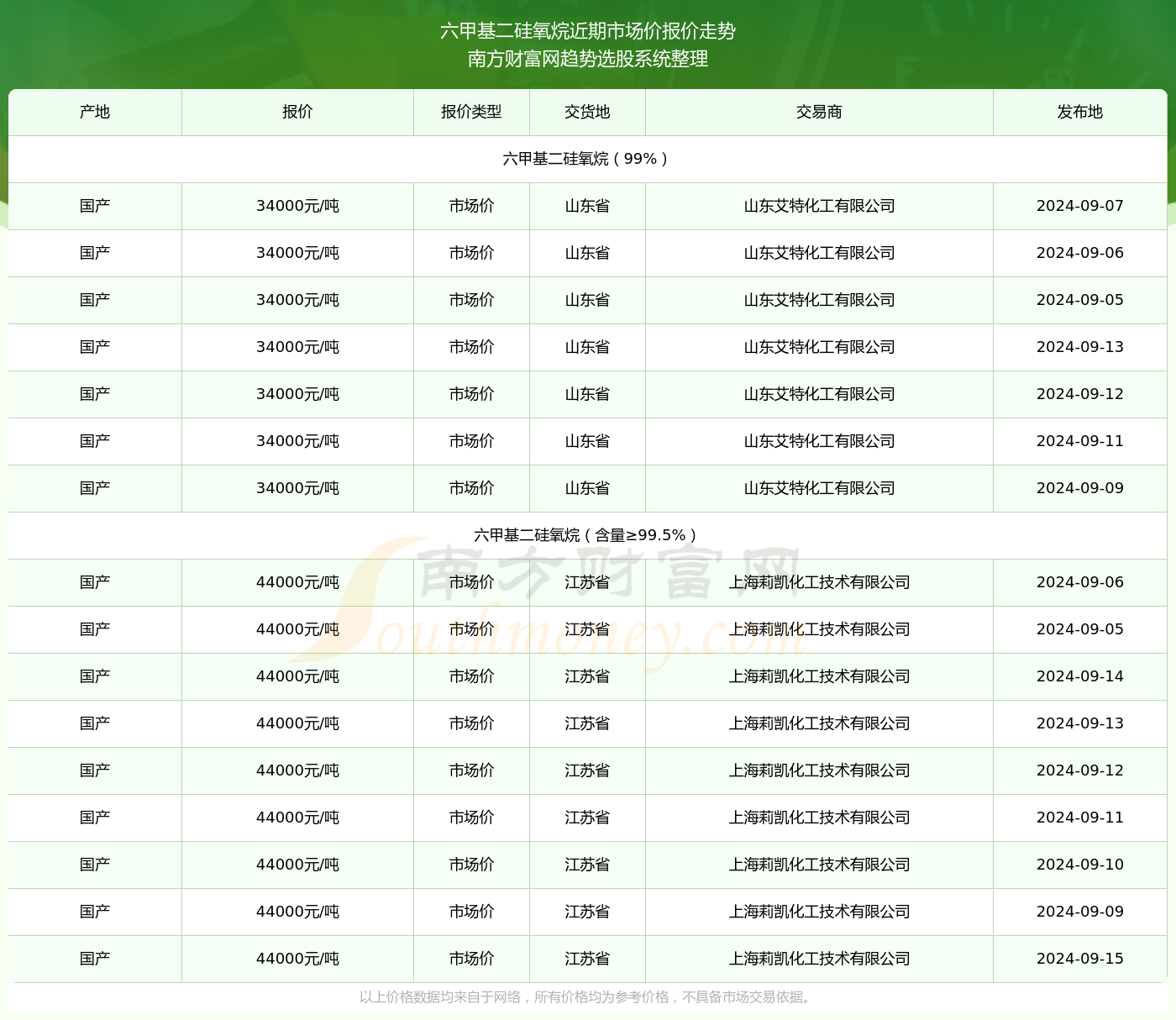Click the footer price disclaimer text

(587, 997)
